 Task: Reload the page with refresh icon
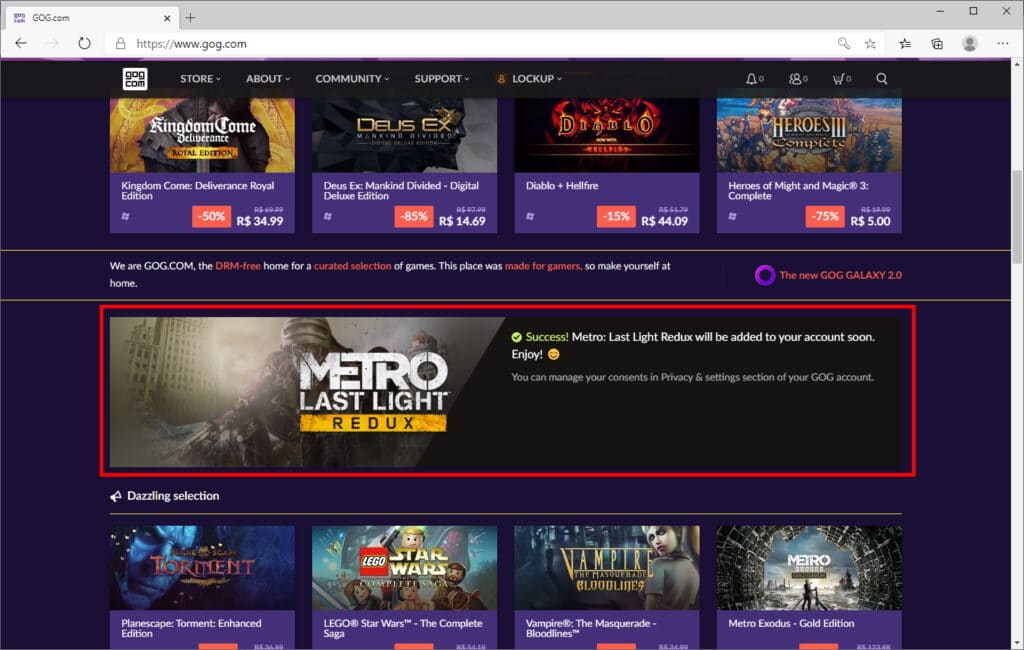click(x=84, y=44)
